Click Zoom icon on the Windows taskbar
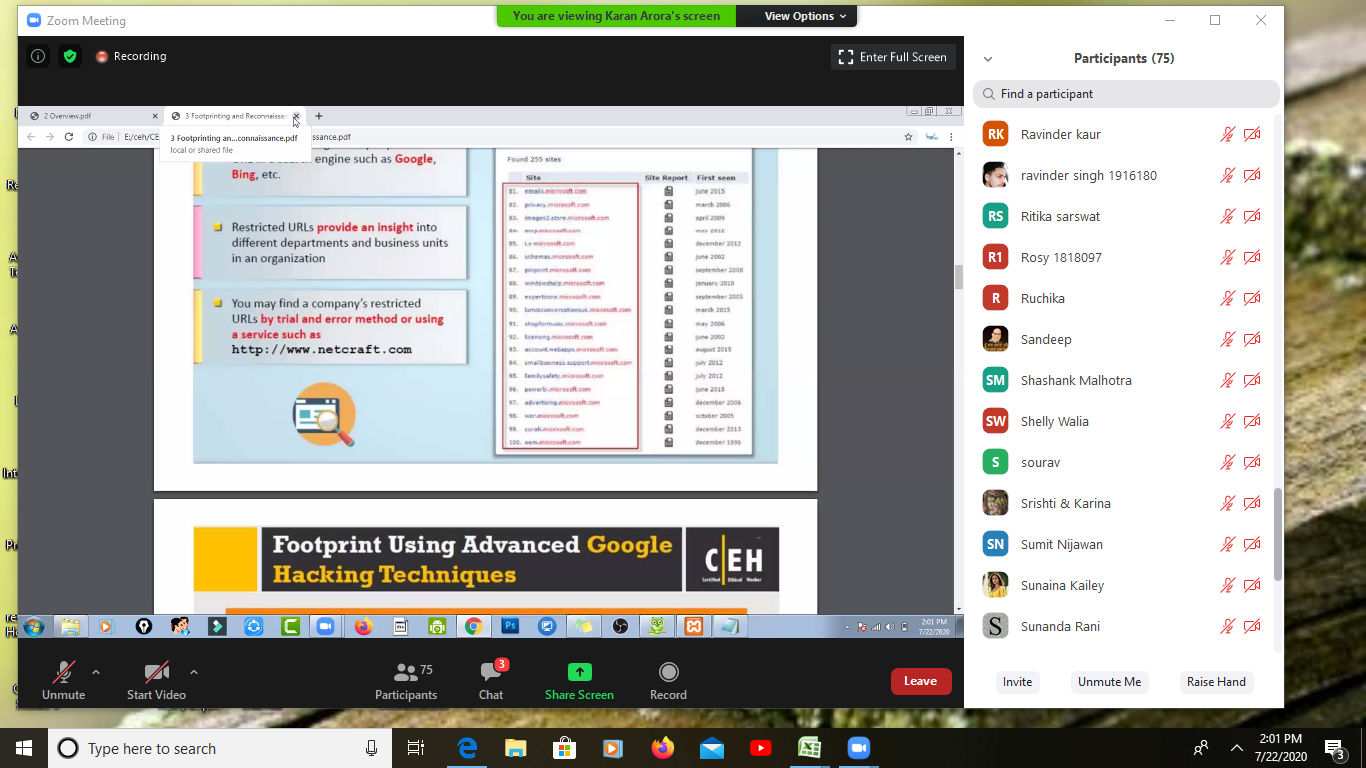 858,748
